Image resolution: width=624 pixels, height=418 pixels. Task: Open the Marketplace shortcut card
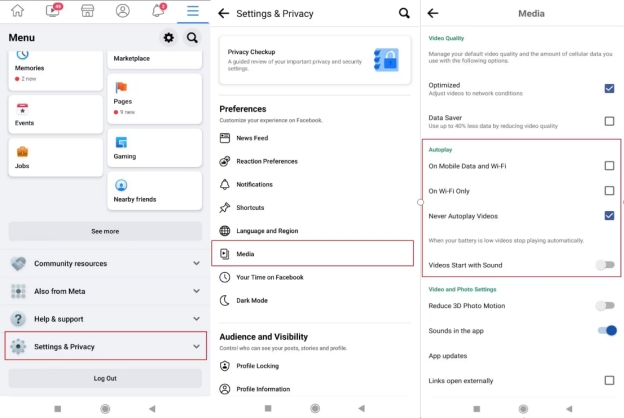pos(154,60)
